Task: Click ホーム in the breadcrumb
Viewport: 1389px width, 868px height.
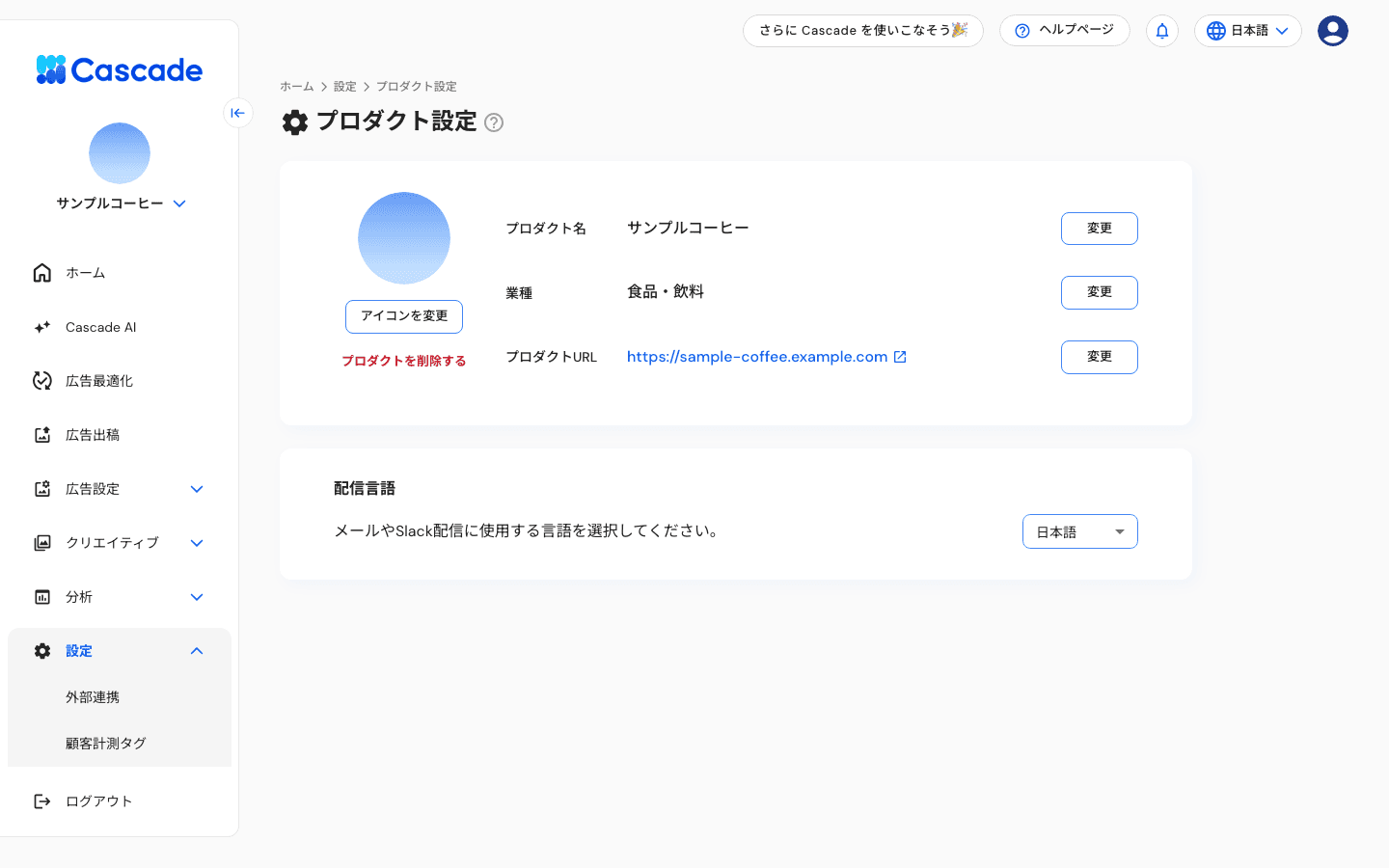Action: pos(297,87)
